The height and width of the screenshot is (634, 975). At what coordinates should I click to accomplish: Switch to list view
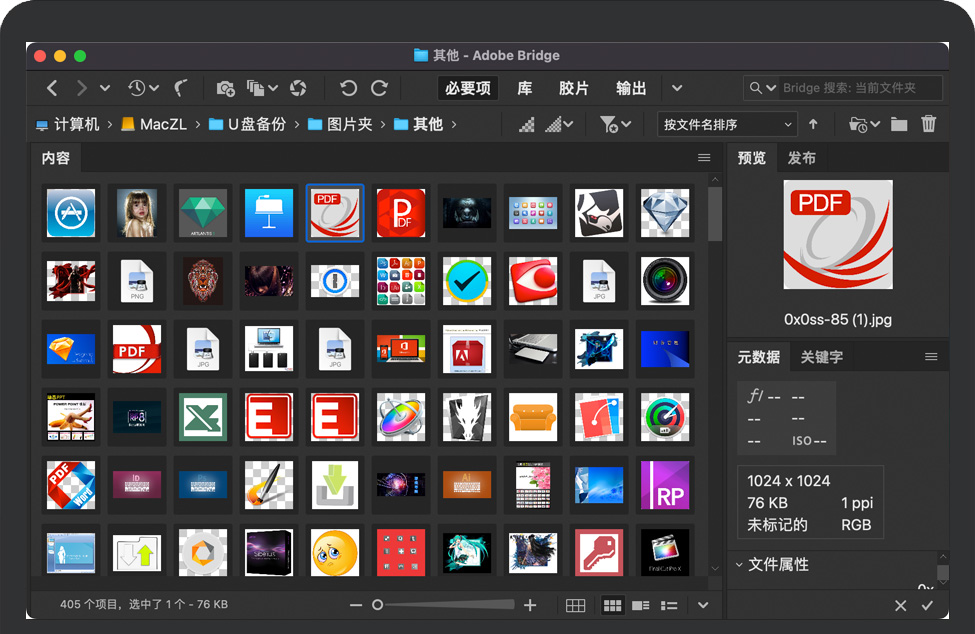[669, 606]
